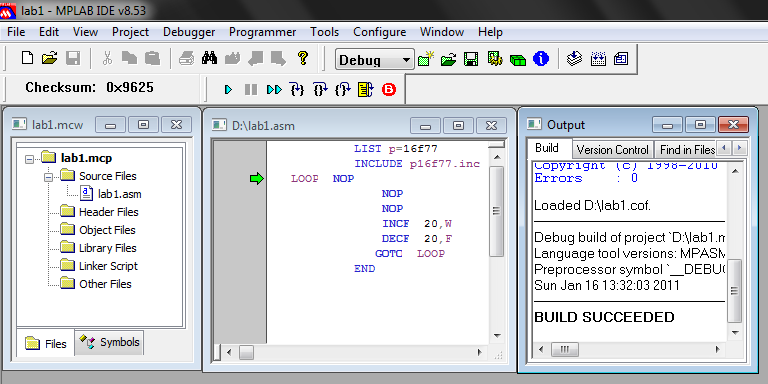Click the editor horizontal scrollbar thumb
Screen dimensions: 768x384
point(246,353)
